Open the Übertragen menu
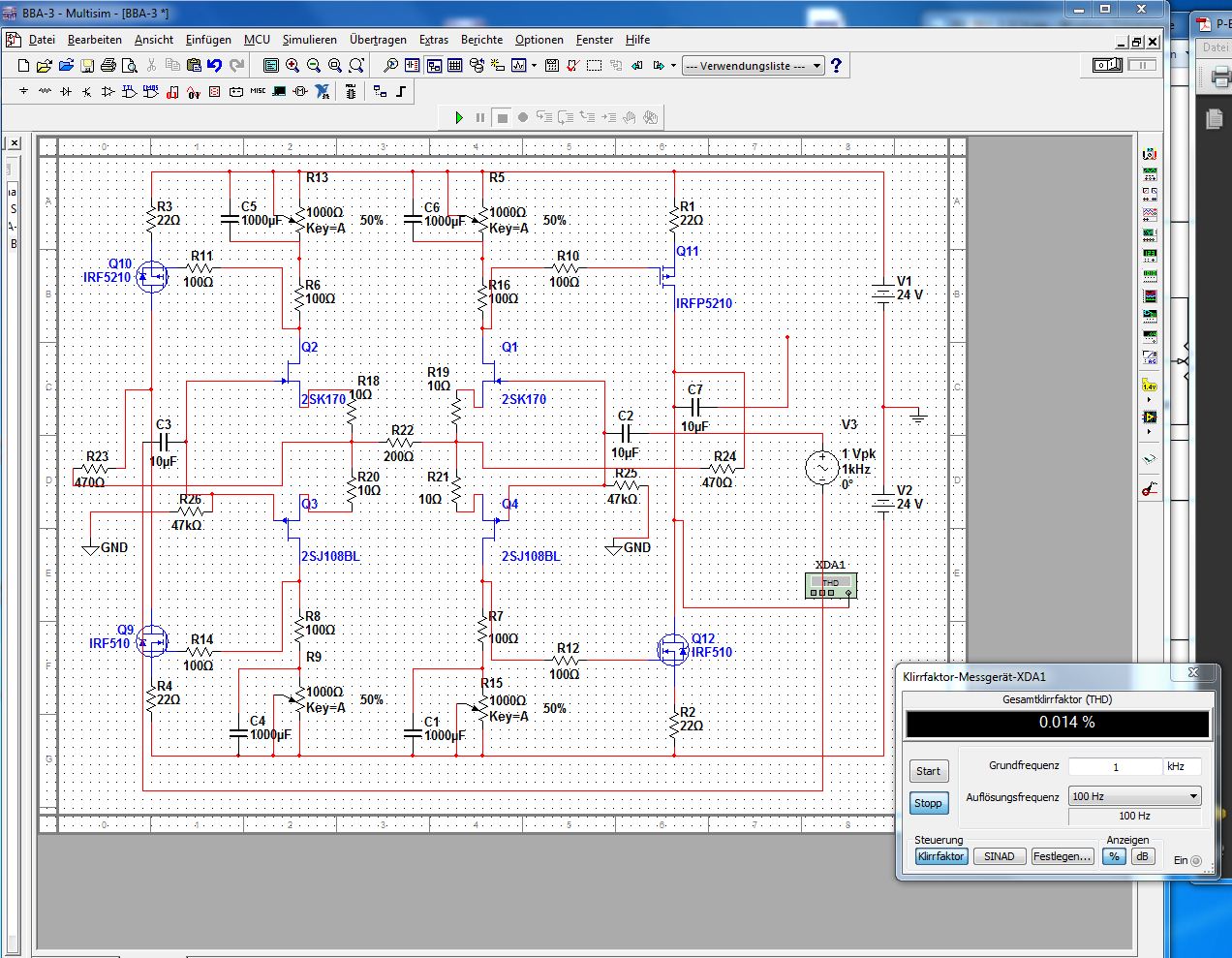Screen dimensions: 1232x958 (378, 40)
